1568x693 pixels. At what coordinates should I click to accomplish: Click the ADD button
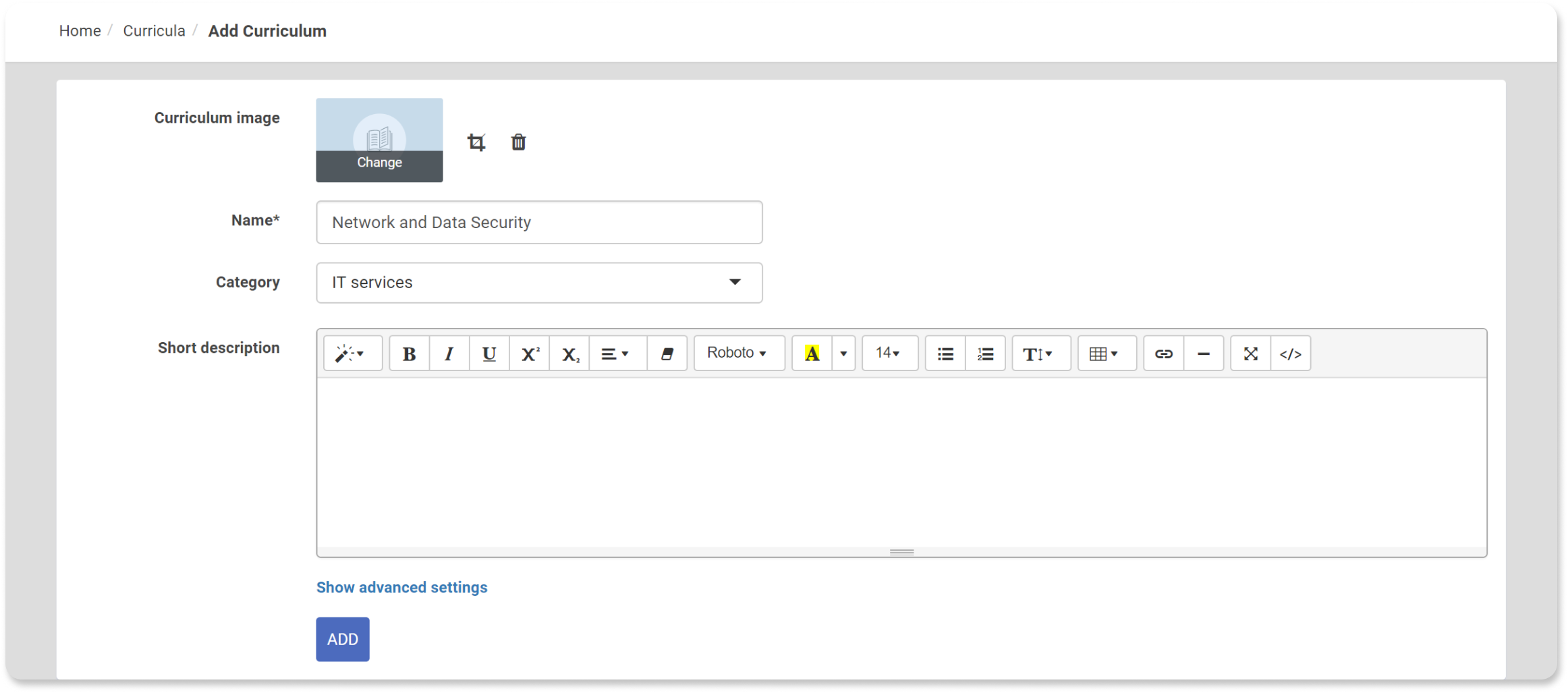[x=343, y=639]
